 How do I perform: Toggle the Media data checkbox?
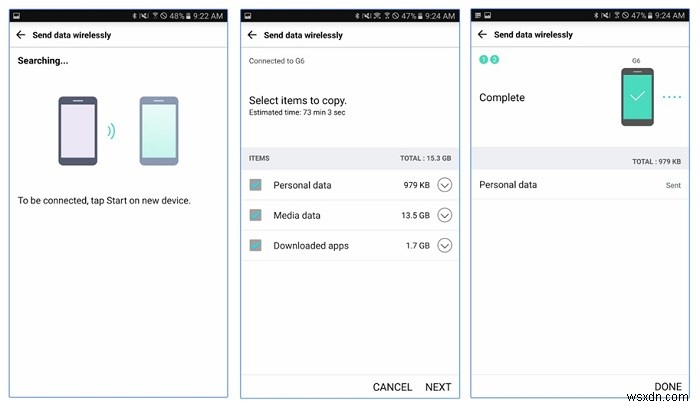255,215
